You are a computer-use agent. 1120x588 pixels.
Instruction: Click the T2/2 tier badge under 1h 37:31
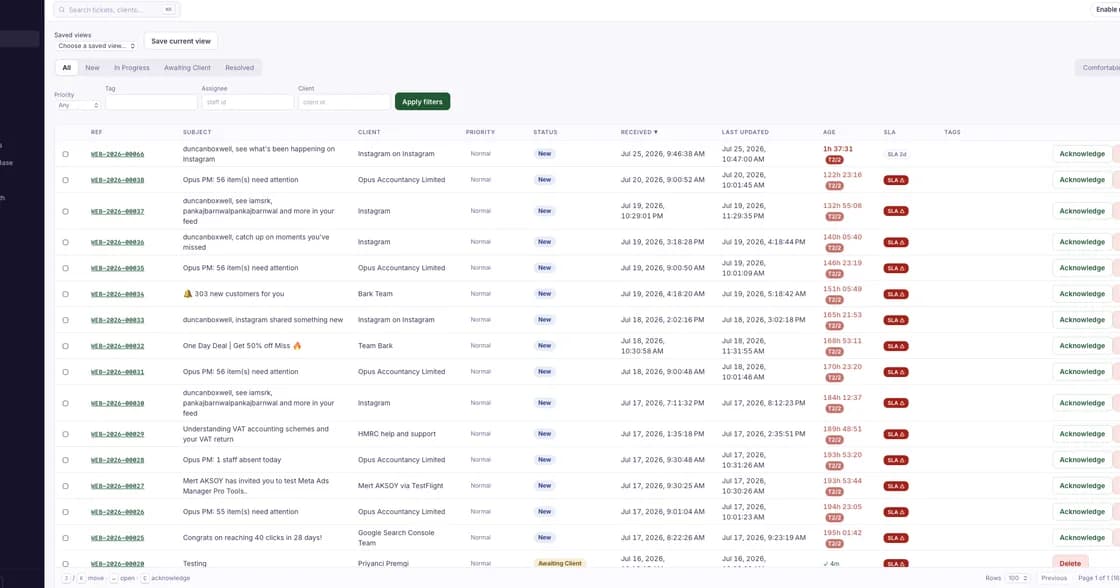834,160
